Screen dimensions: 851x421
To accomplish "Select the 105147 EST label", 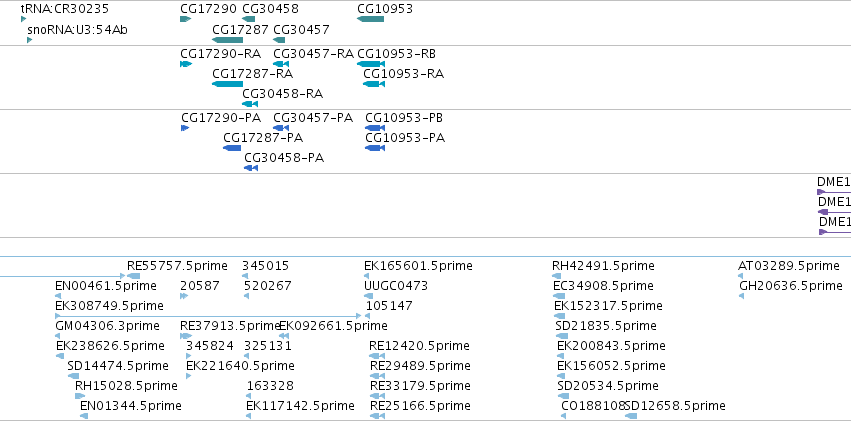I will pos(389,305).
